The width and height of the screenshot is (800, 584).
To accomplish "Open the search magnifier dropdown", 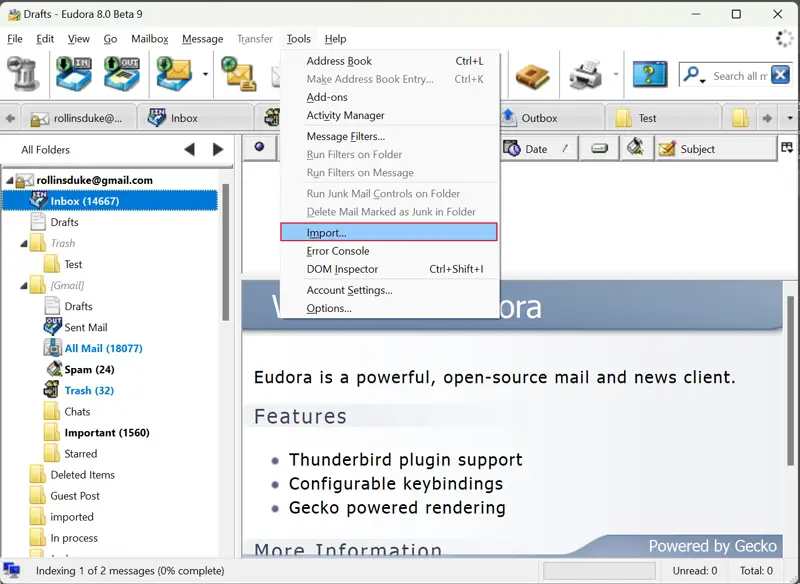I will (694, 75).
